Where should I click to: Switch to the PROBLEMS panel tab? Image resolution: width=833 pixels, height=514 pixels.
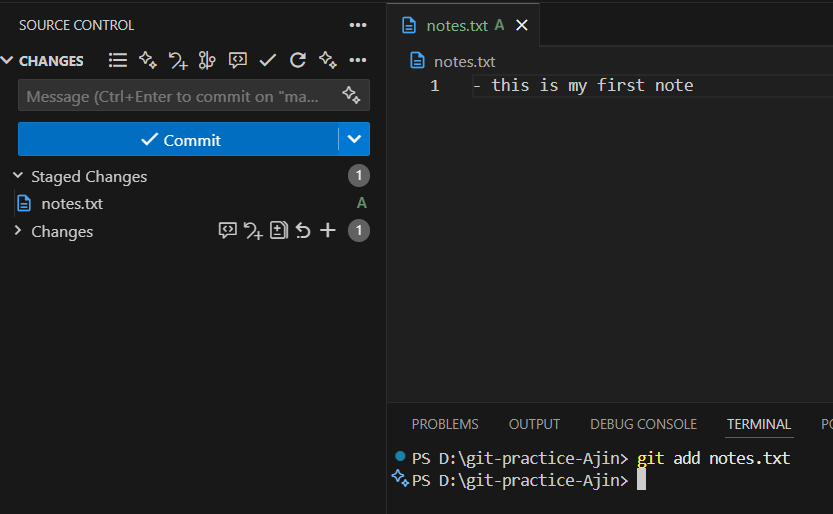(445, 424)
